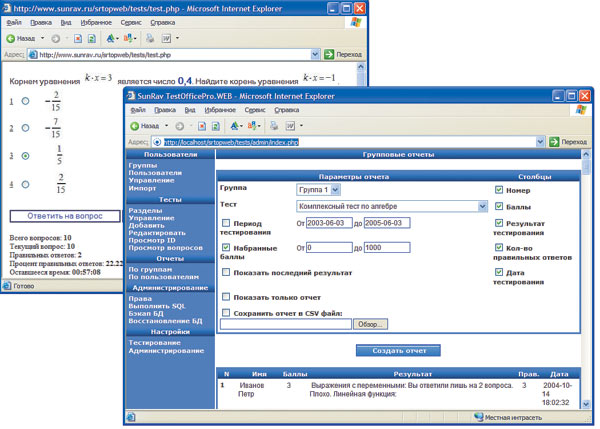This screenshot has width=600, height=429.
Task: Click scroll-up arrow in test.php window
Action: [x=361, y=67]
